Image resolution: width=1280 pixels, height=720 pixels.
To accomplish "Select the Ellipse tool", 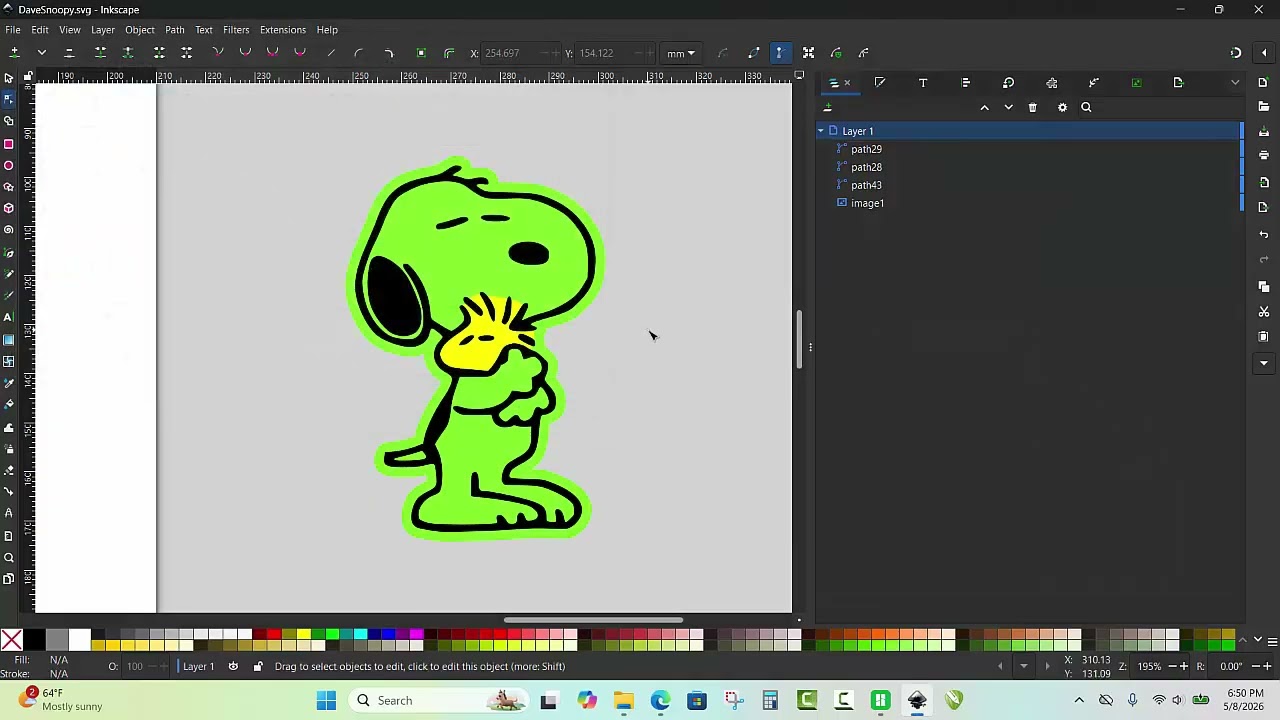I will [9, 166].
